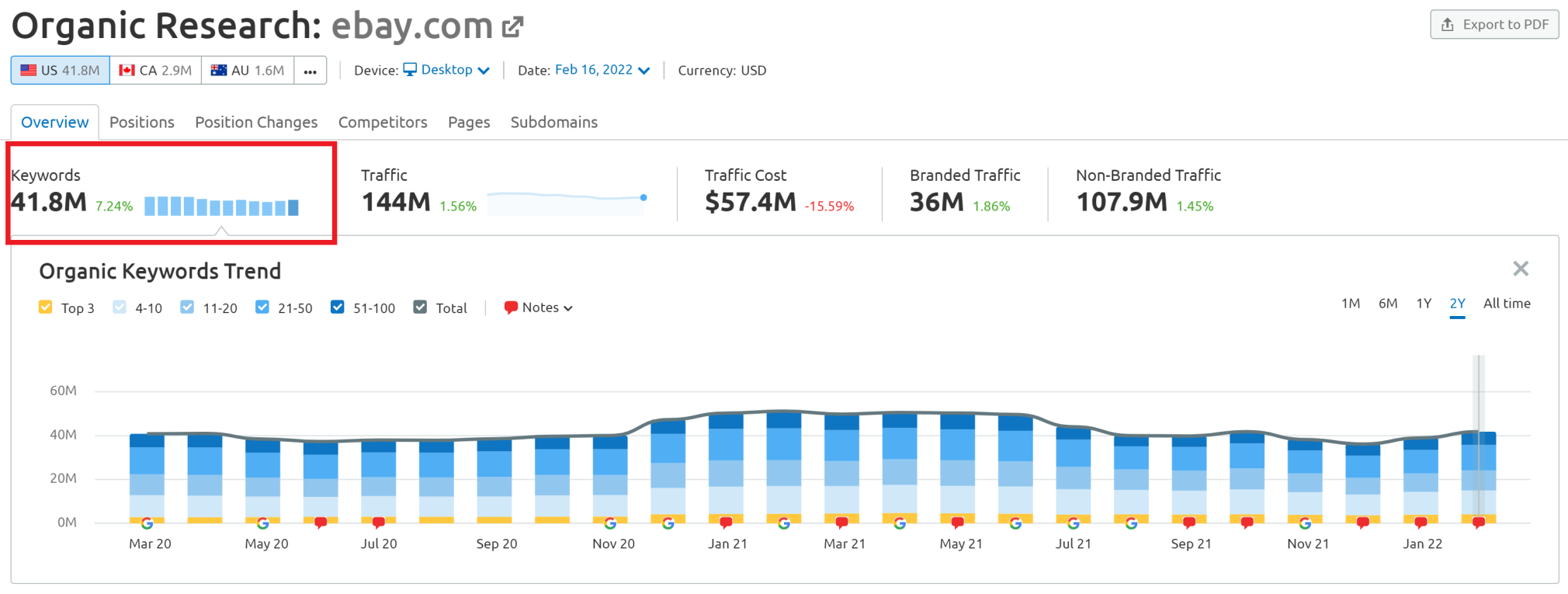Toggle the Total line checkbox
Viewport: 1568px width, 594px height.
[x=420, y=307]
